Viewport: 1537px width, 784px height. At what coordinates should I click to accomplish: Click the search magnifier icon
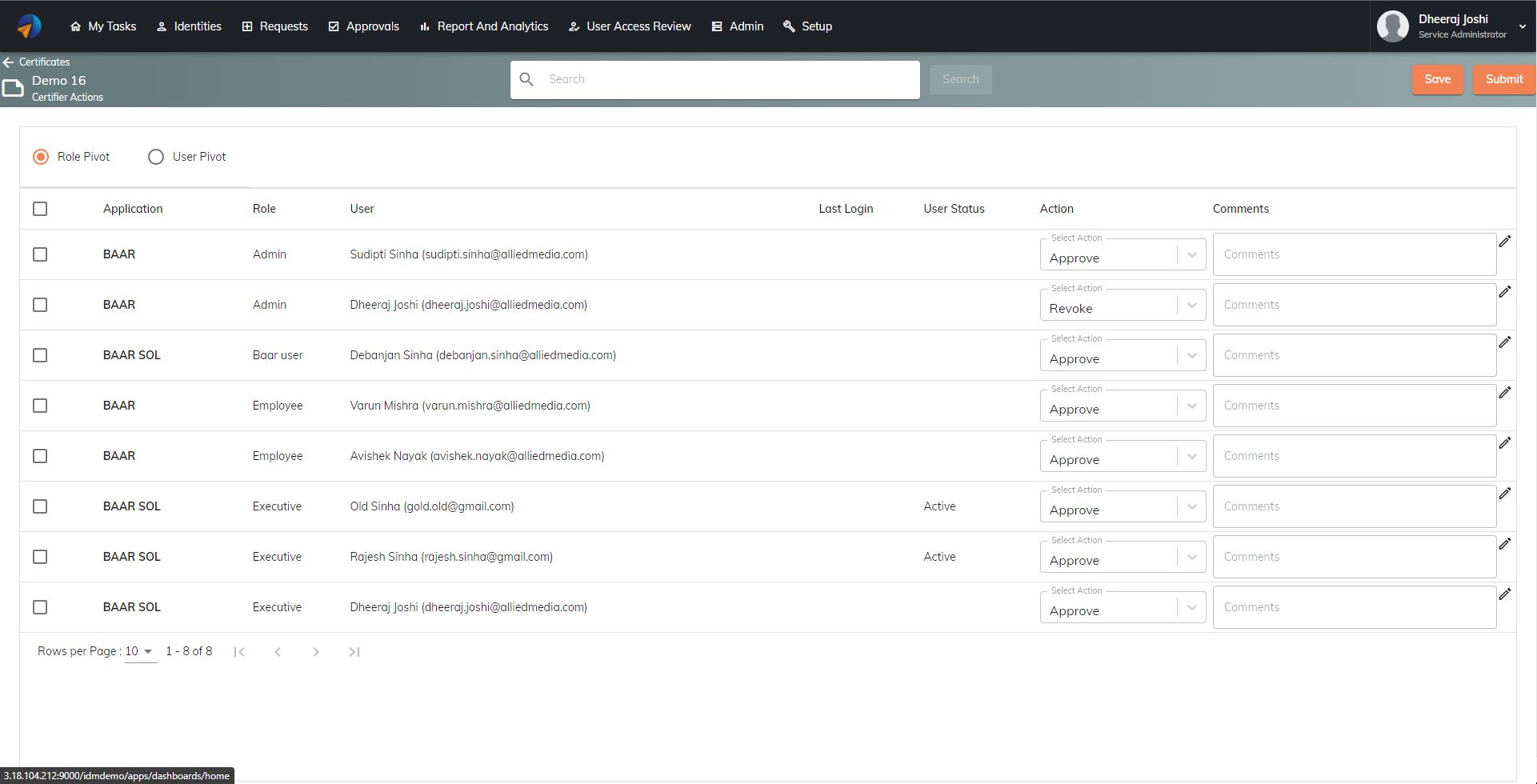[x=526, y=79]
